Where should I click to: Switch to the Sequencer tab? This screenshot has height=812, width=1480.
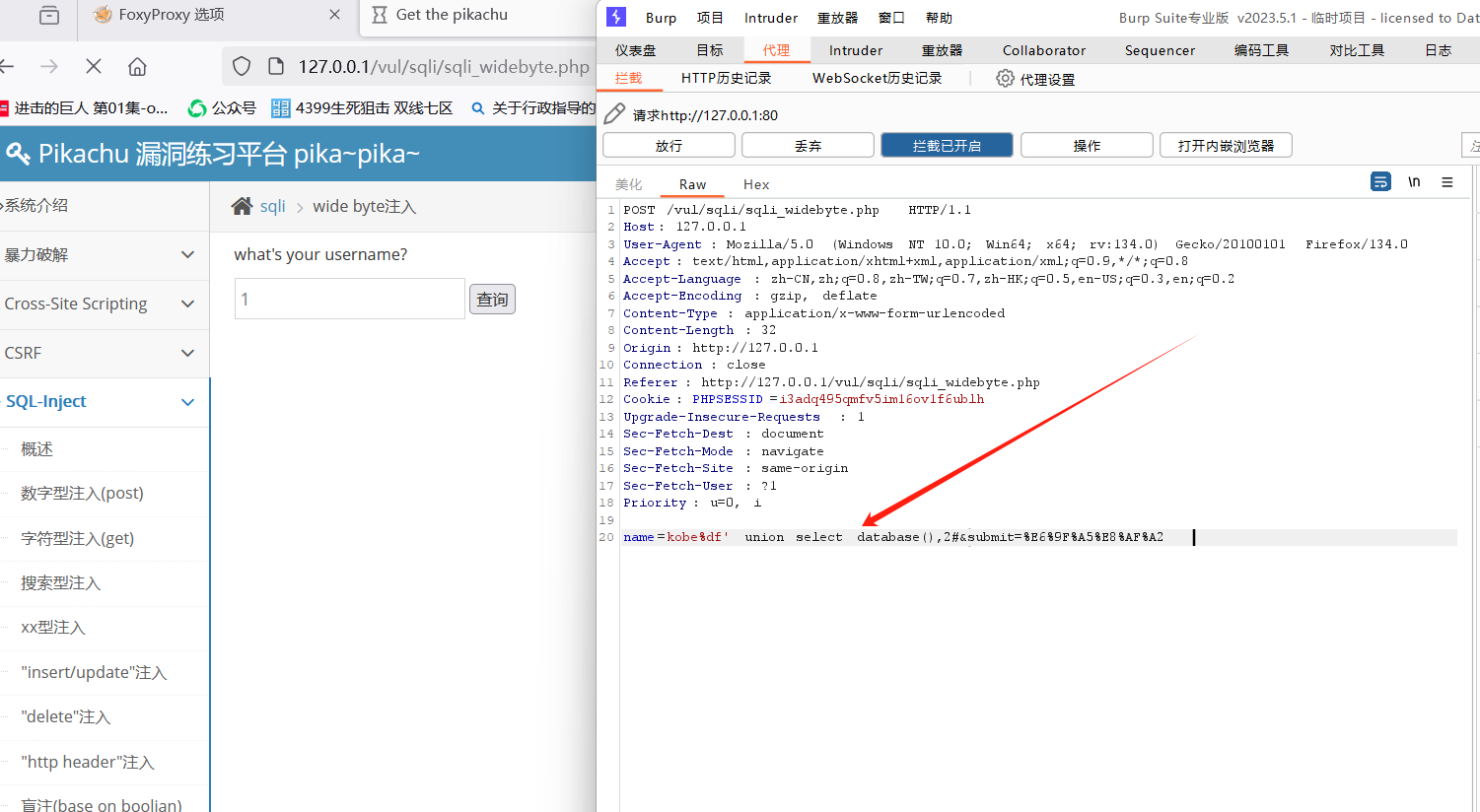point(1160,50)
